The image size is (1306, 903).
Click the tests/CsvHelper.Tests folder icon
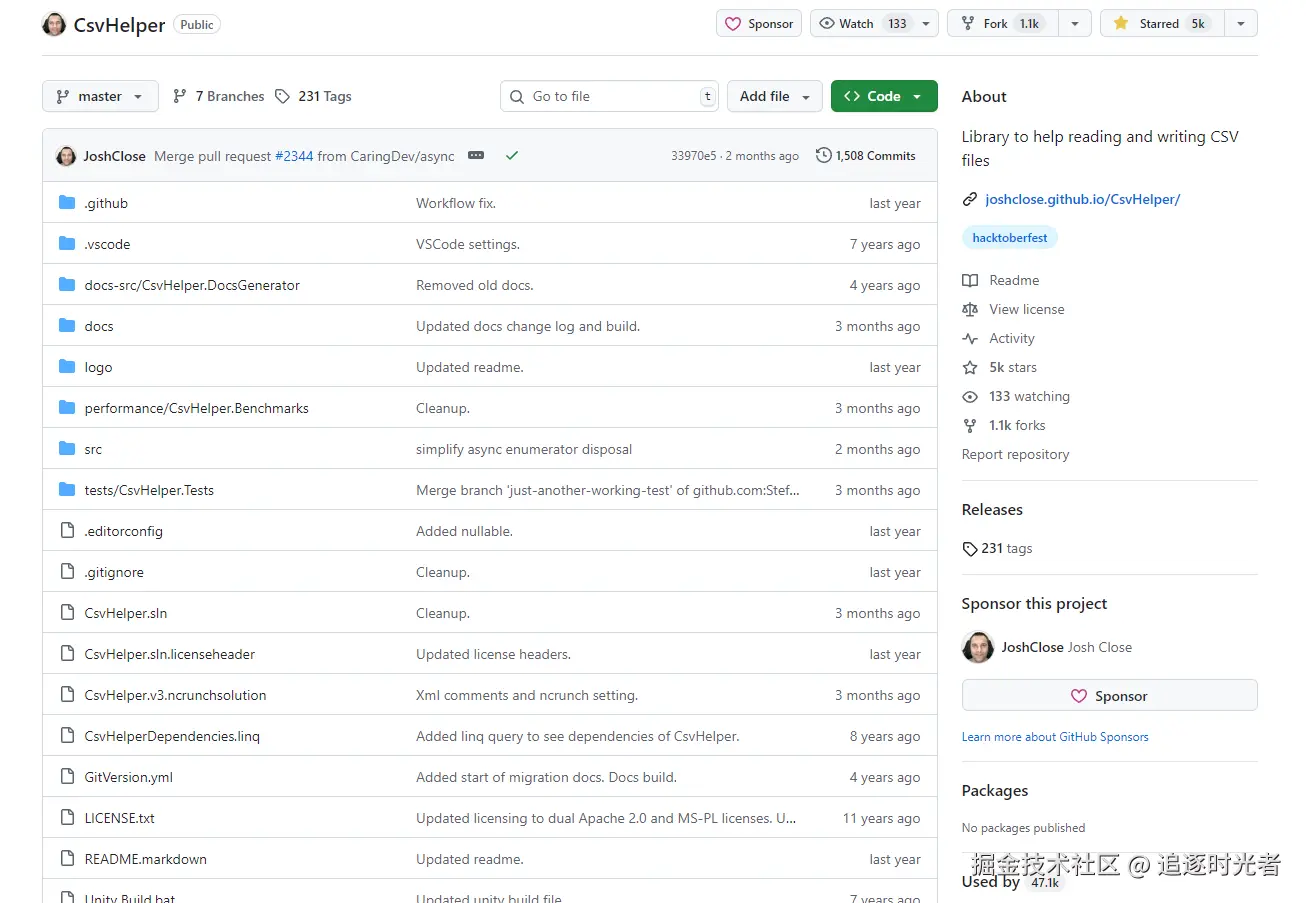tap(67, 490)
